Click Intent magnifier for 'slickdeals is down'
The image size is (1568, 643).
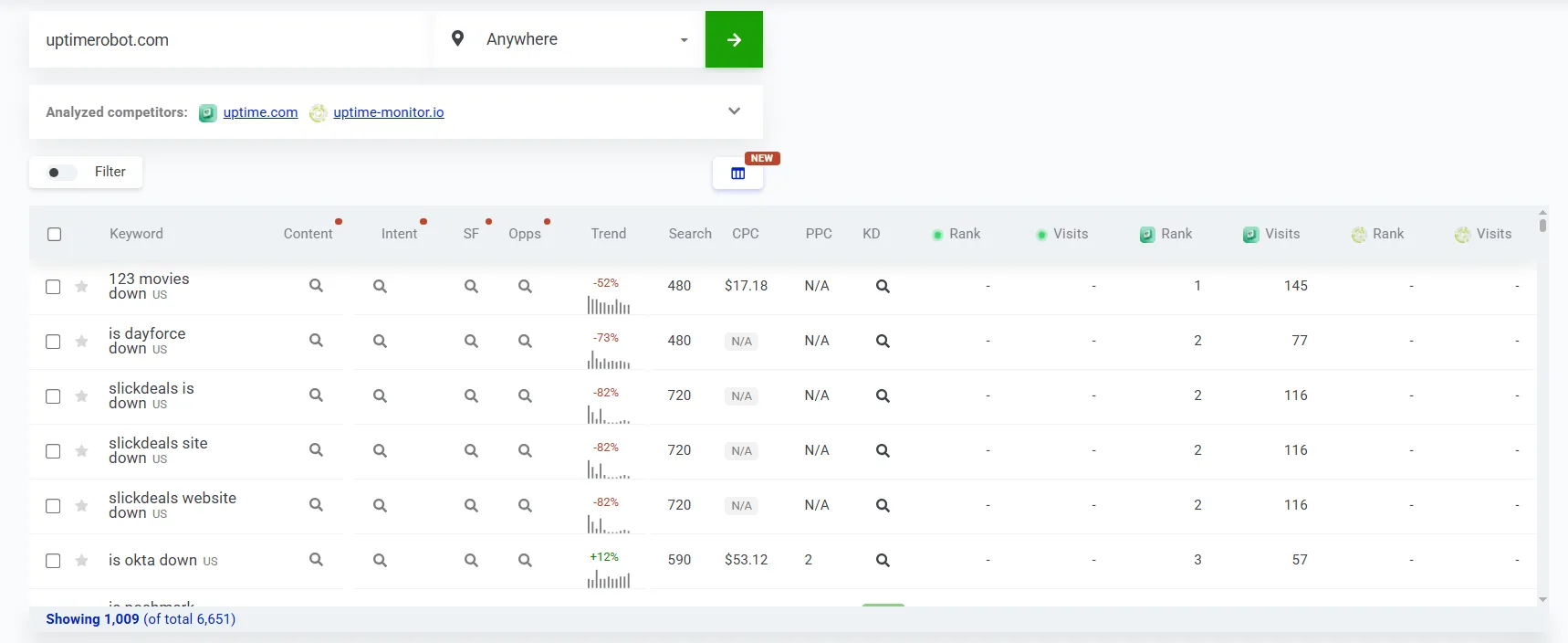pos(380,395)
